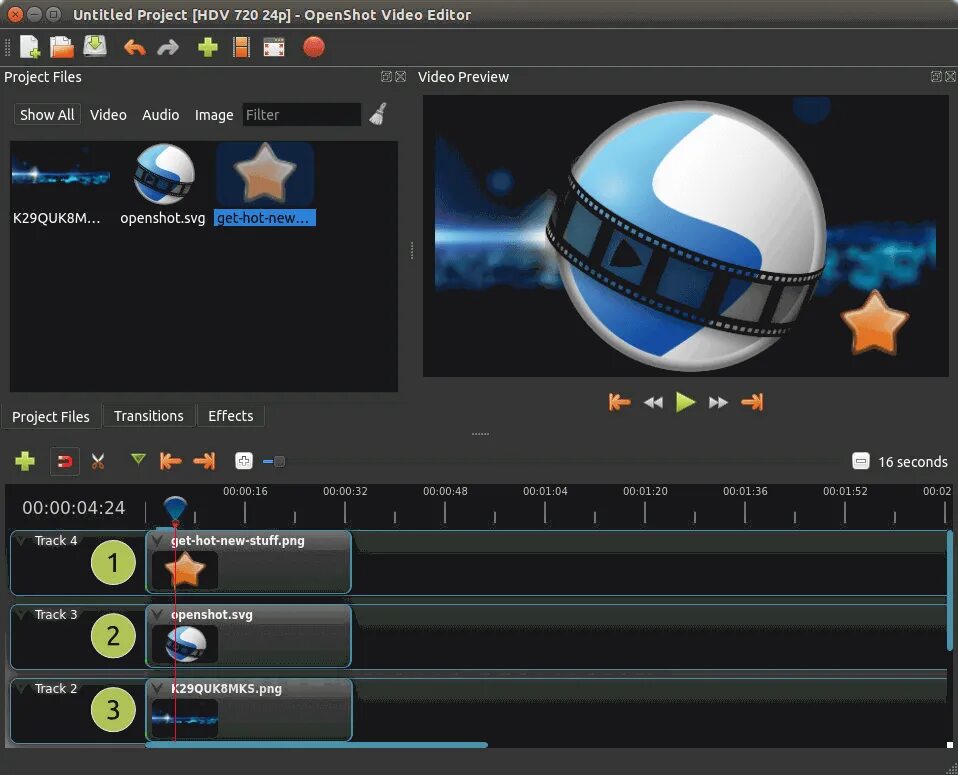Click the Filter text field
The image size is (958, 775).
(x=302, y=114)
